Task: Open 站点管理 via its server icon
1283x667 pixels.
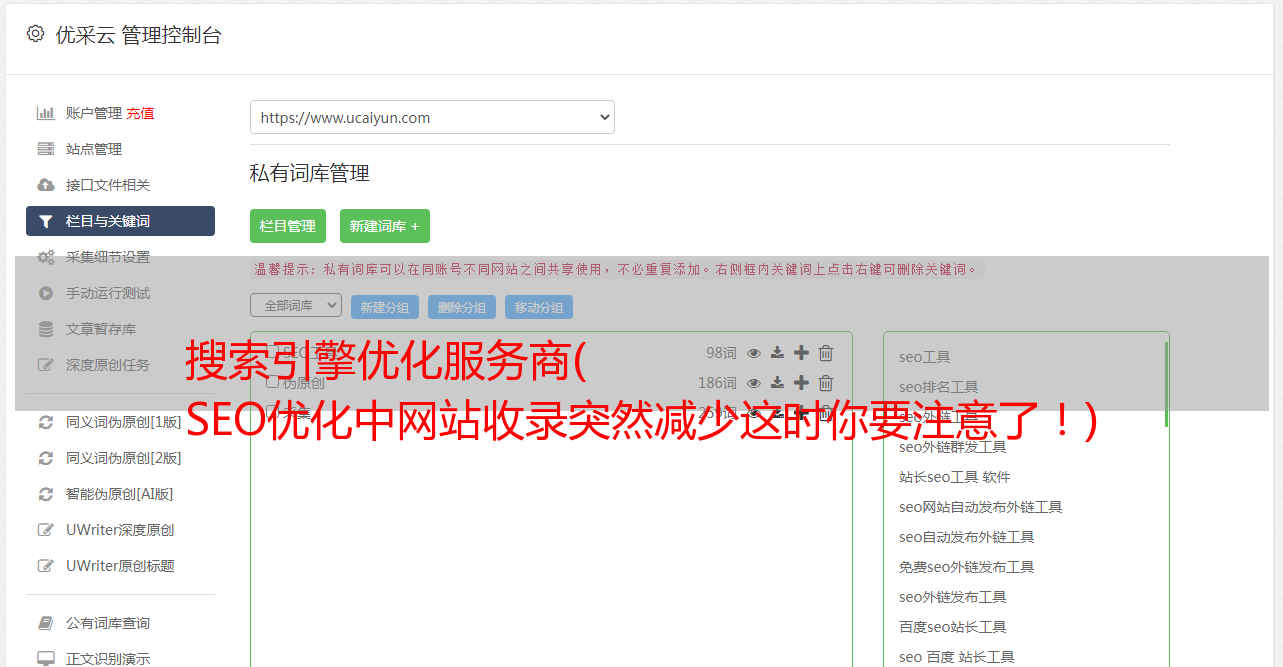Action: (46, 149)
